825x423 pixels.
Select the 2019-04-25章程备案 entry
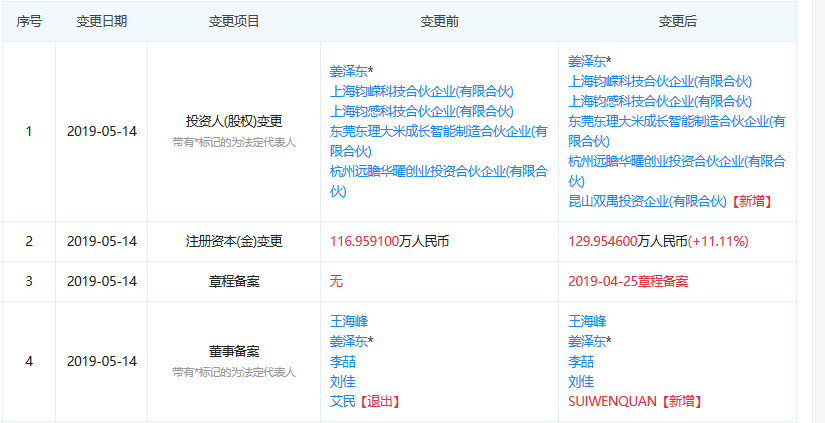(x=628, y=281)
